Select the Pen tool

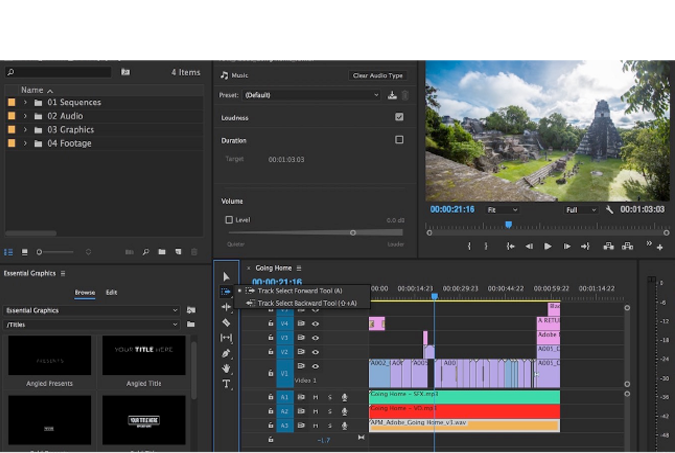pyautogui.click(x=226, y=353)
